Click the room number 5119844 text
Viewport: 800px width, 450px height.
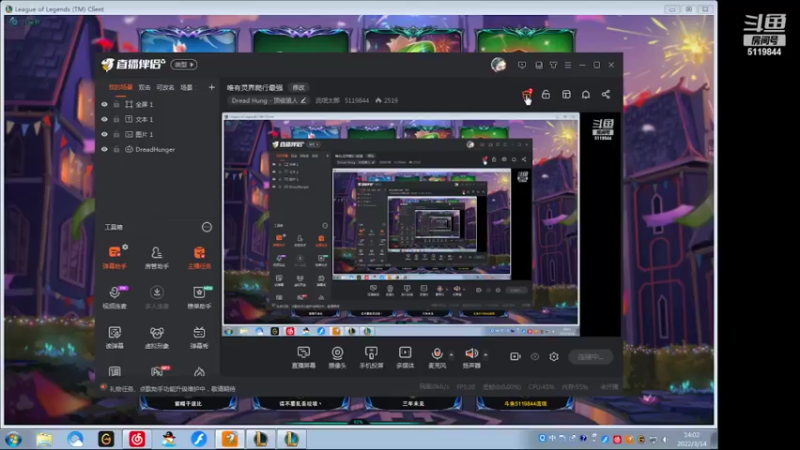click(356, 101)
